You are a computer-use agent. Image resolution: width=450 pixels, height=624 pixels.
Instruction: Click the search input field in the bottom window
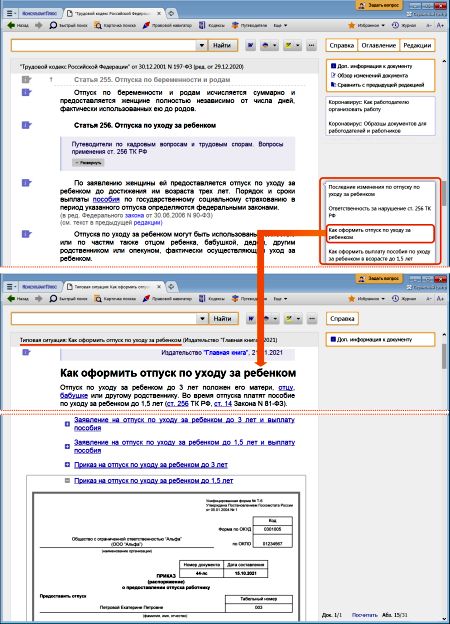(104, 318)
